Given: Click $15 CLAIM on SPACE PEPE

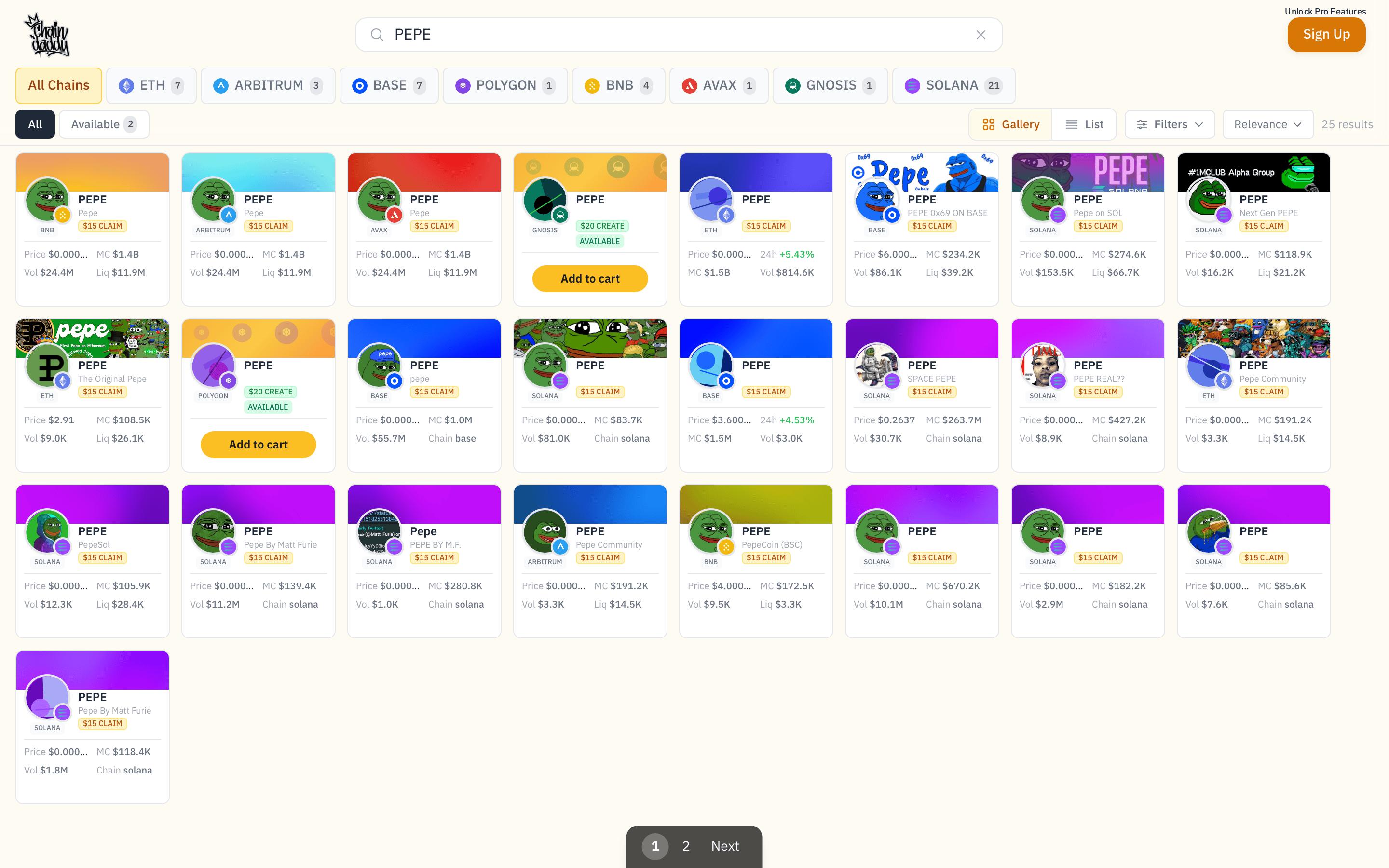Looking at the screenshot, I should (932, 392).
